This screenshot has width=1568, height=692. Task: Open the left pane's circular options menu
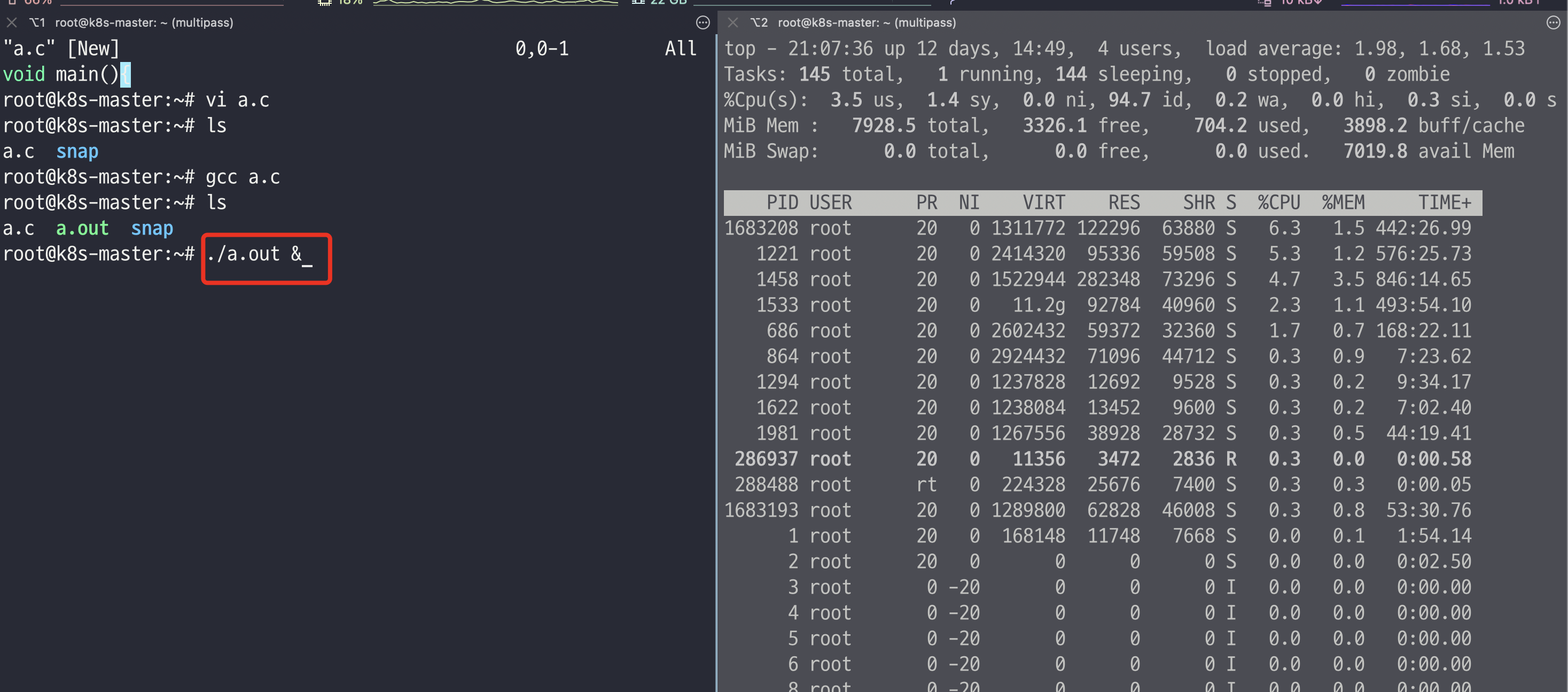(x=703, y=23)
